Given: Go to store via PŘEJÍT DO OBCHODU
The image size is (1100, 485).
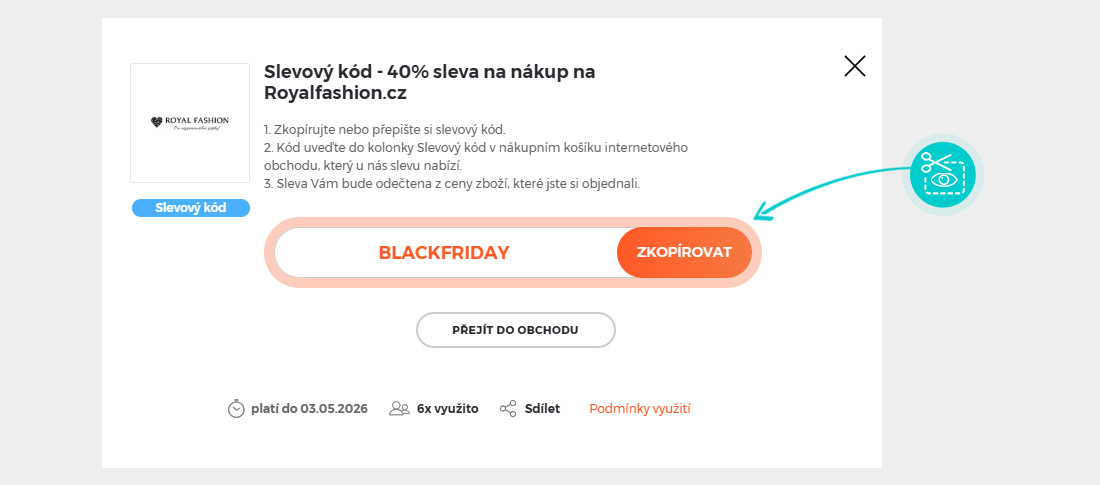Looking at the screenshot, I should (x=515, y=330).
